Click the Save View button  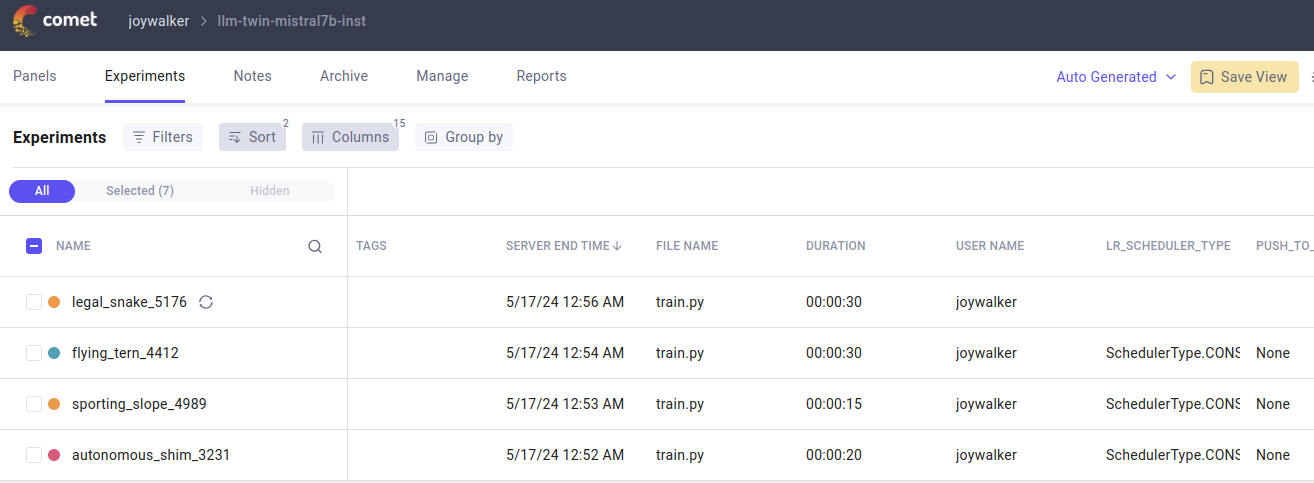coord(1244,77)
